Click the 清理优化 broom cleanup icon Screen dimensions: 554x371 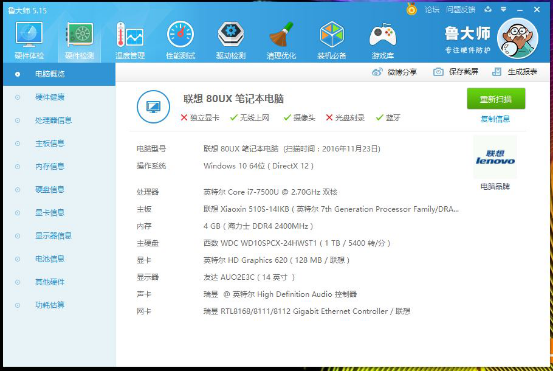(x=281, y=40)
